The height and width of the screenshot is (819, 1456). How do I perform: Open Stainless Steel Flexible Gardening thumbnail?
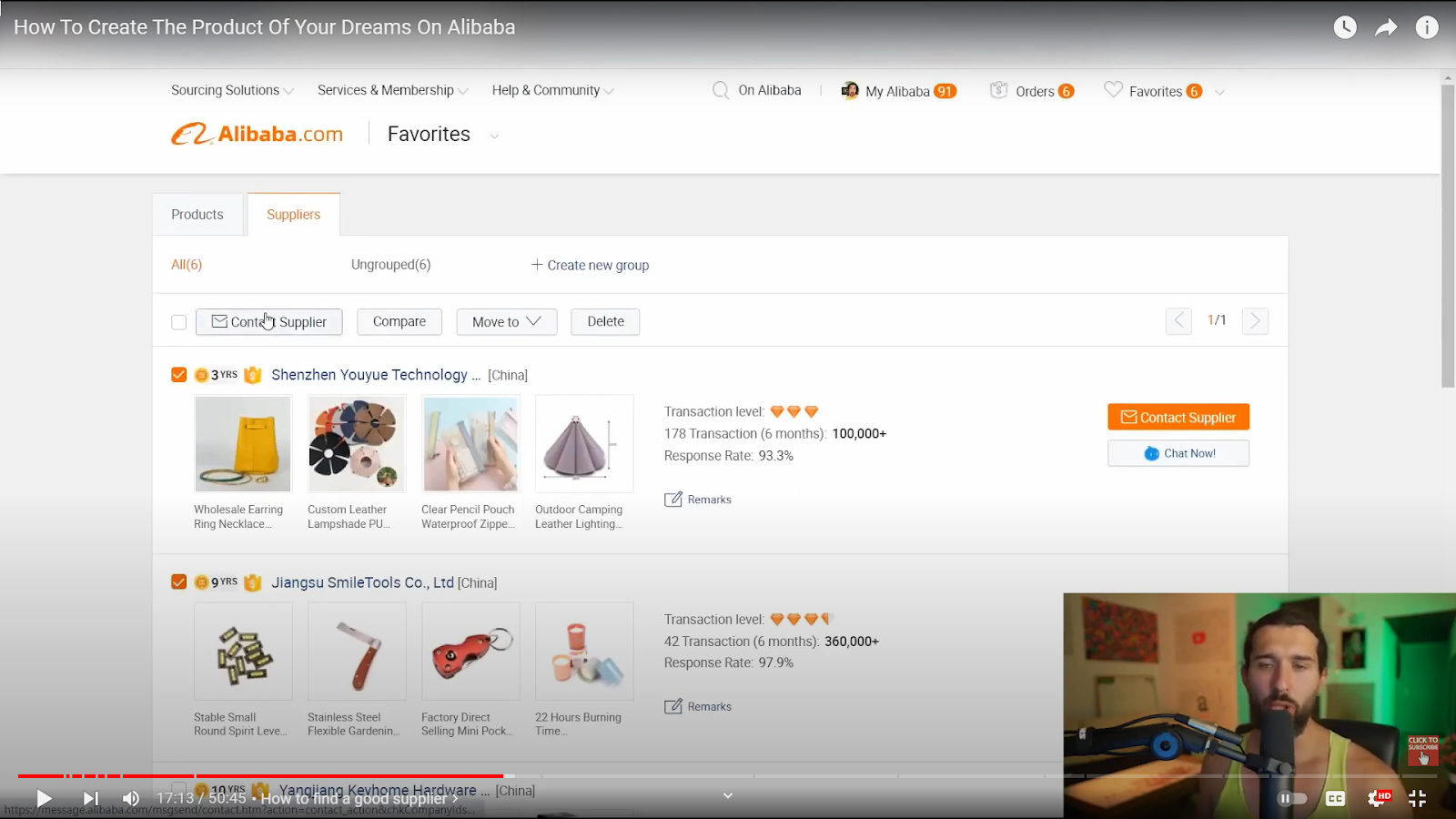tap(357, 652)
